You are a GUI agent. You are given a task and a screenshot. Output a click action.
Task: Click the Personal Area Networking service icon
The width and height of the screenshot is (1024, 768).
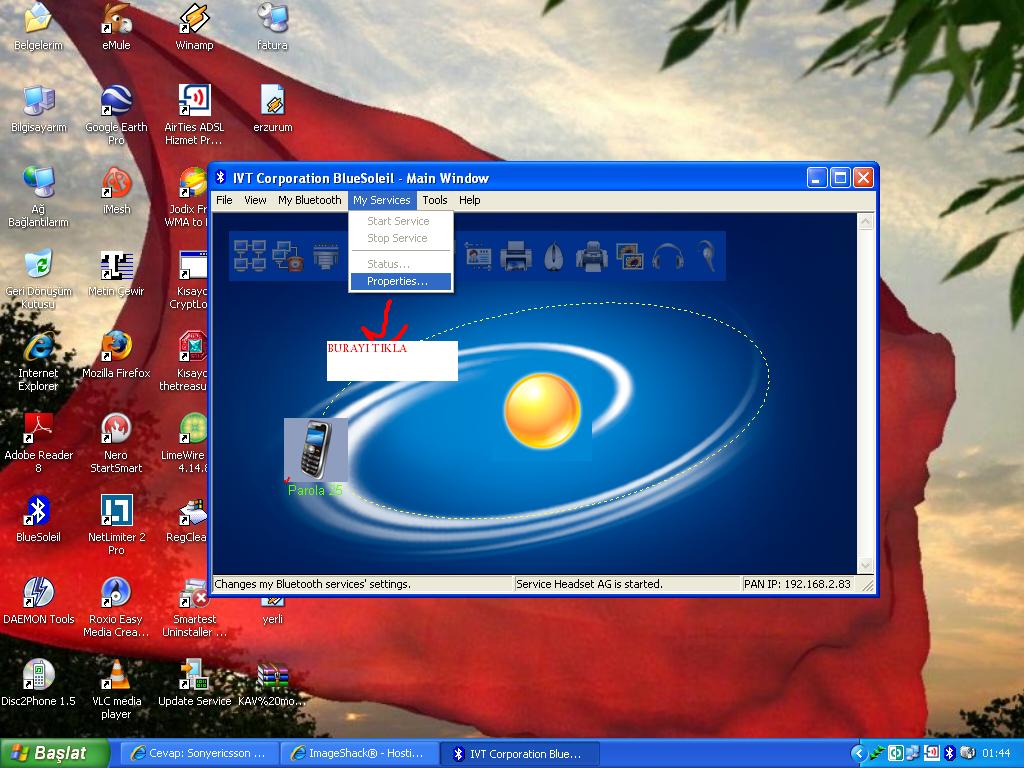pyautogui.click(x=249, y=256)
